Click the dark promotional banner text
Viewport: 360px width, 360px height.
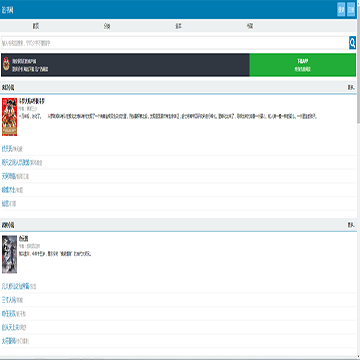coord(30,65)
